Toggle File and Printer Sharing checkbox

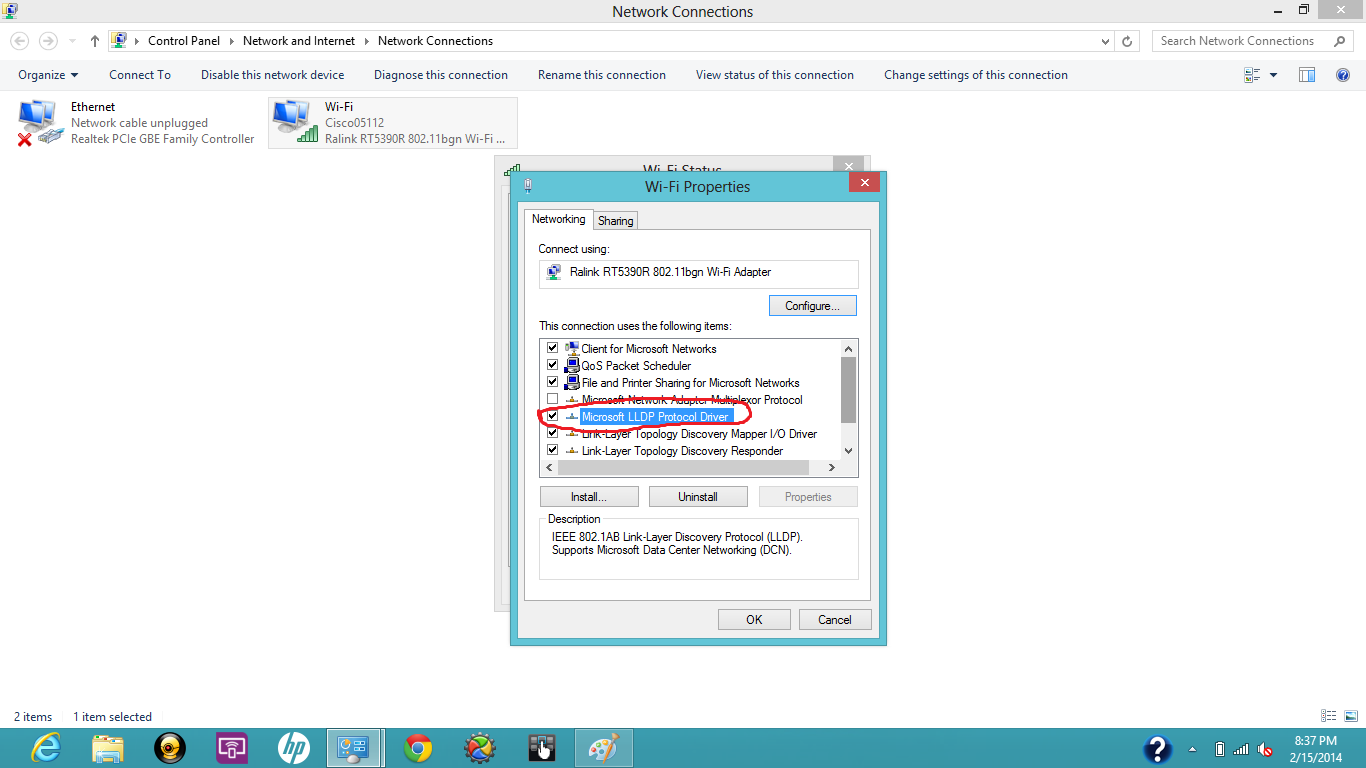click(552, 382)
